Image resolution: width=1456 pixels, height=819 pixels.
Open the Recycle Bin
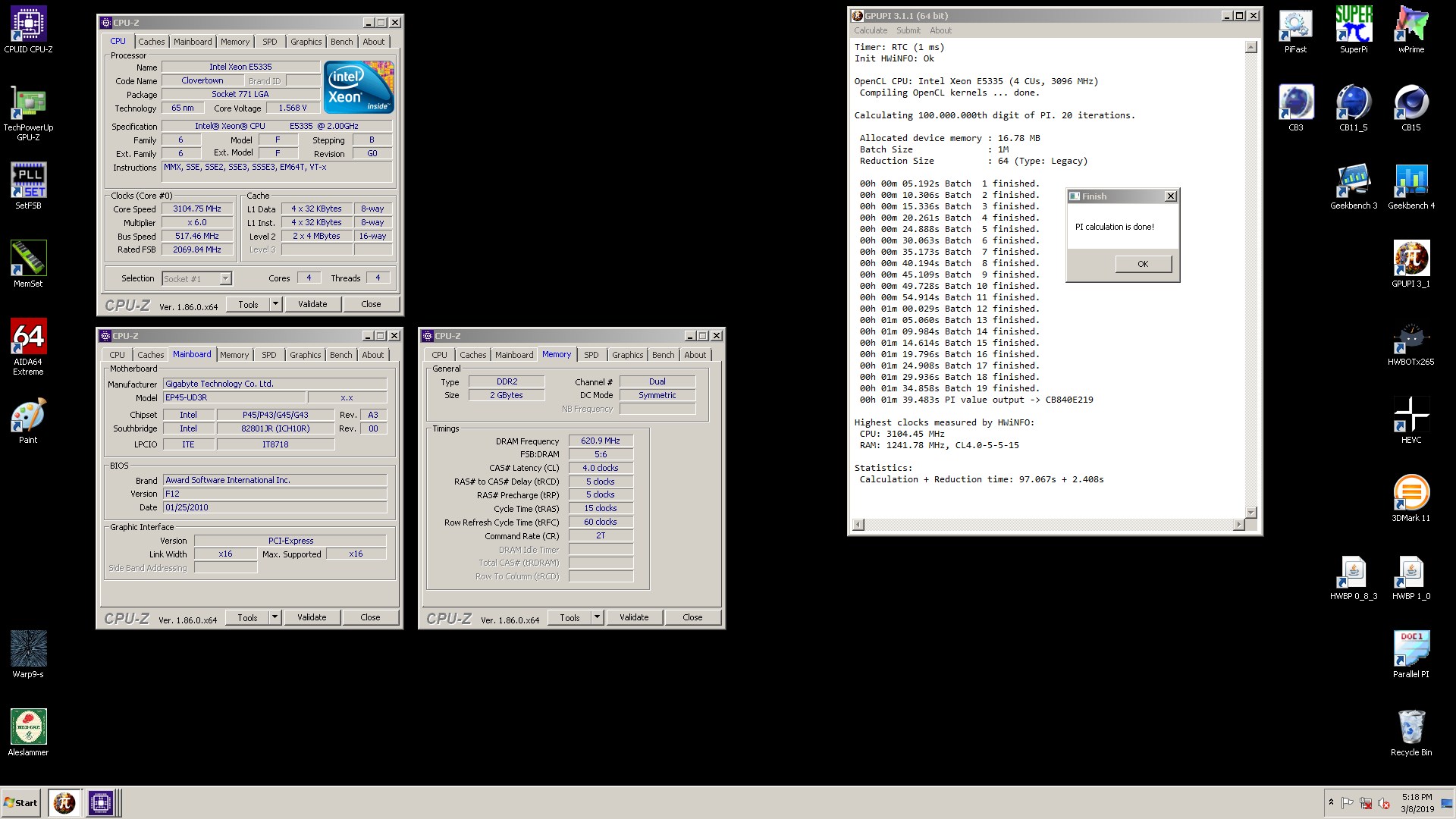1411,733
